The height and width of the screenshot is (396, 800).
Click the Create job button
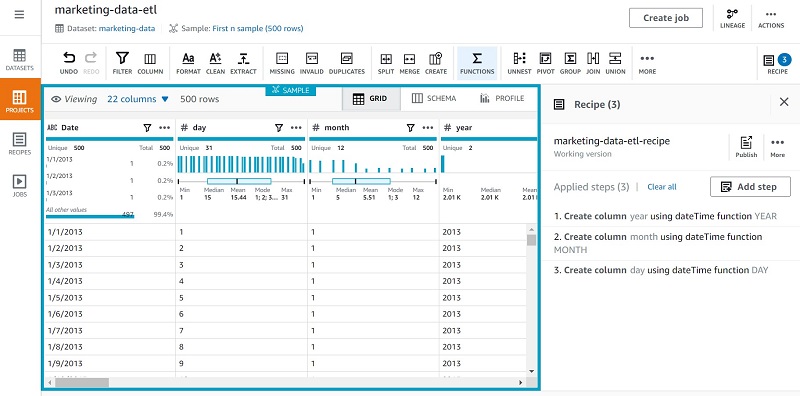tap(665, 18)
